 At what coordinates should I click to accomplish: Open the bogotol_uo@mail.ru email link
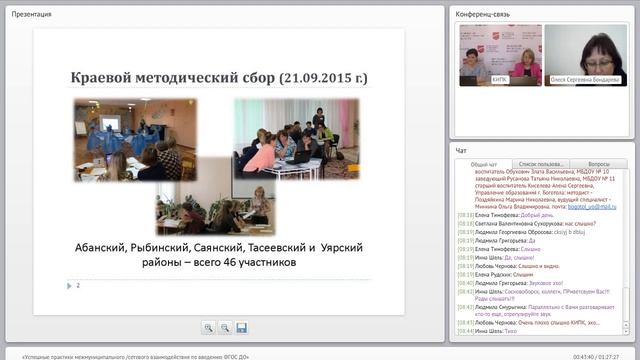tap(592, 207)
